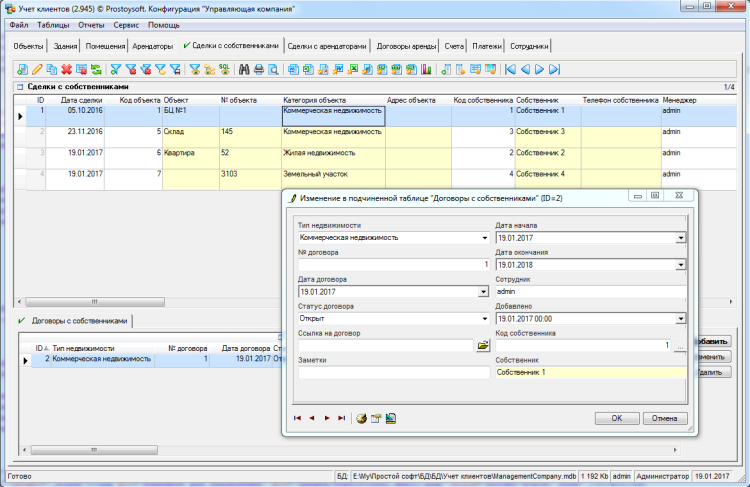The height and width of the screenshot is (487, 750).
Task: Open the Отчеты menu
Action: [90, 23]
